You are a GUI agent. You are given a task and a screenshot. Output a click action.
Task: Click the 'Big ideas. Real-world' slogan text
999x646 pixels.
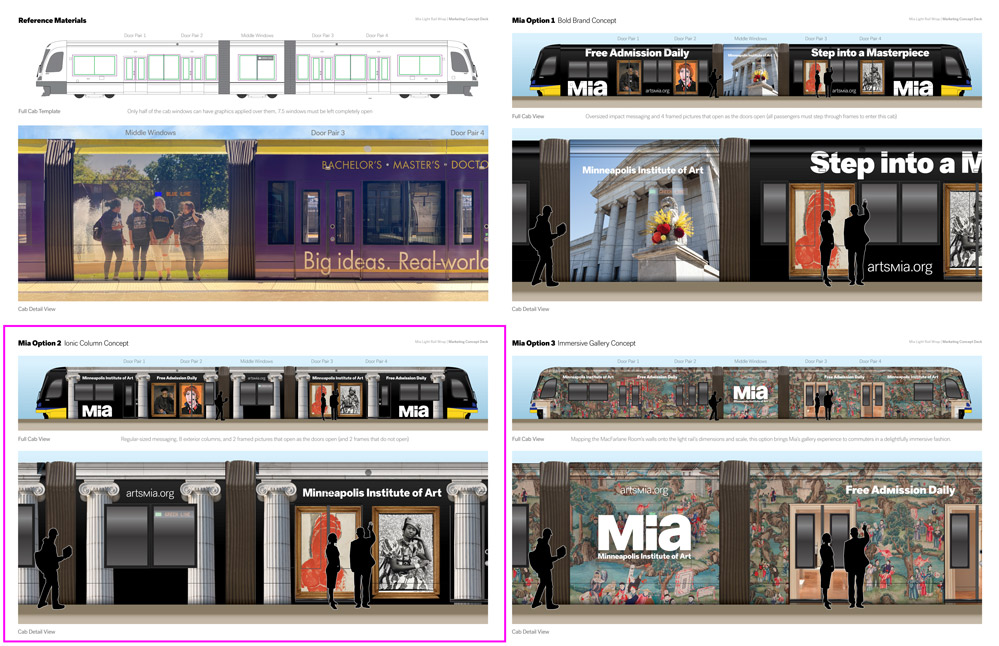[395, 262]
